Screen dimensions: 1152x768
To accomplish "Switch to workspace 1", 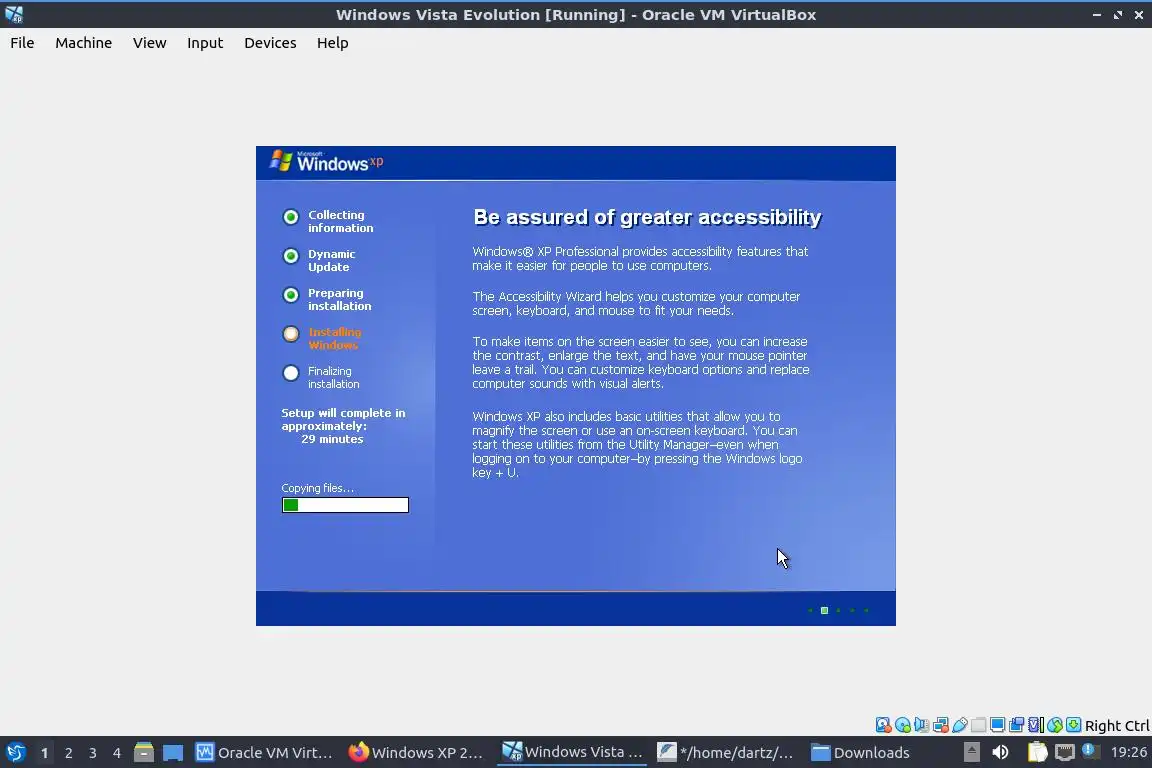I will [44, 753].
